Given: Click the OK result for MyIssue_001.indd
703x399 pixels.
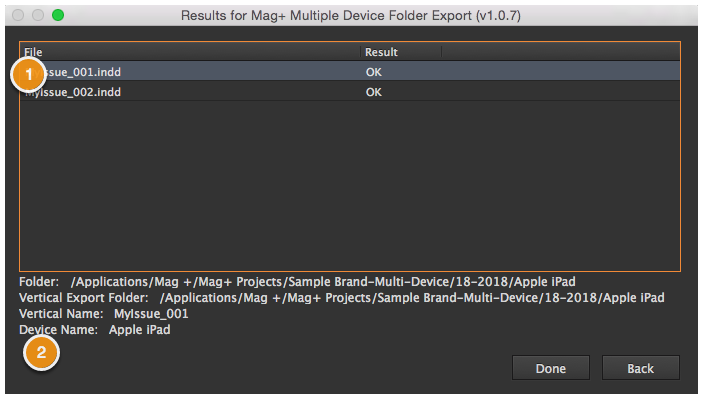Looking at the screenshot, I should coord(373,72).
